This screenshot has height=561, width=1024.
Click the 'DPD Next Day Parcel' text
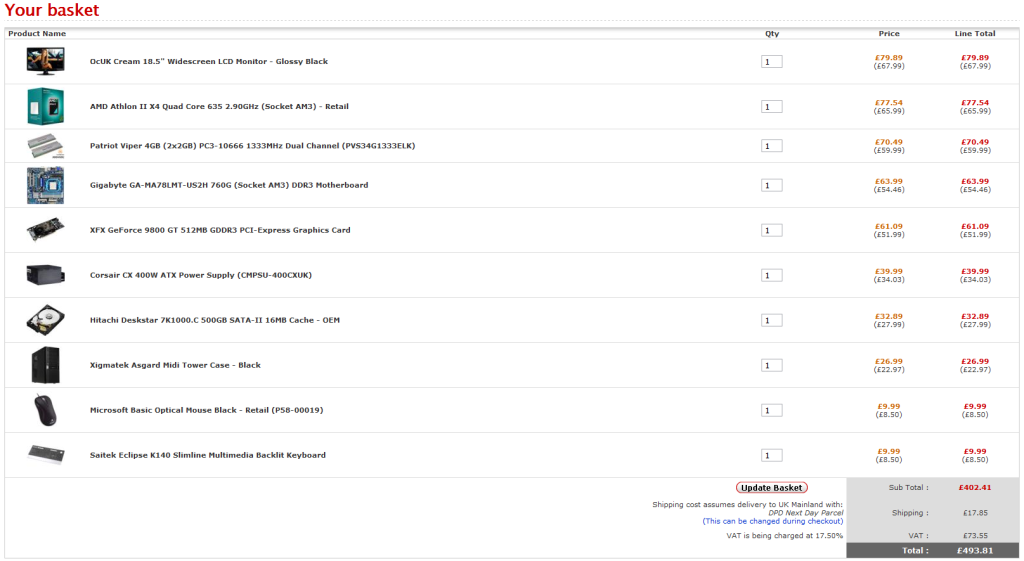(805, 513)
